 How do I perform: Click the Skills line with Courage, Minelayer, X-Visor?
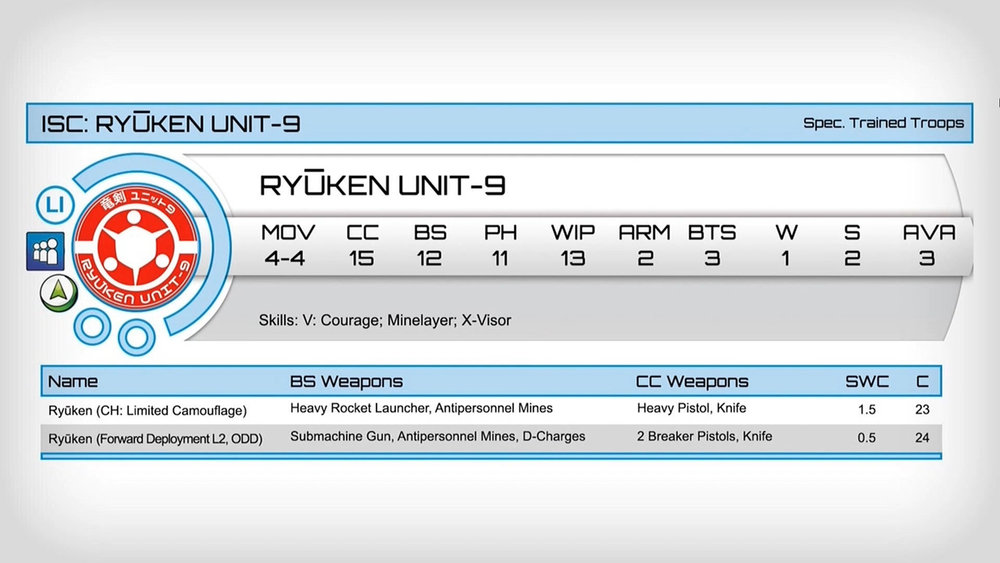point(385,320)
